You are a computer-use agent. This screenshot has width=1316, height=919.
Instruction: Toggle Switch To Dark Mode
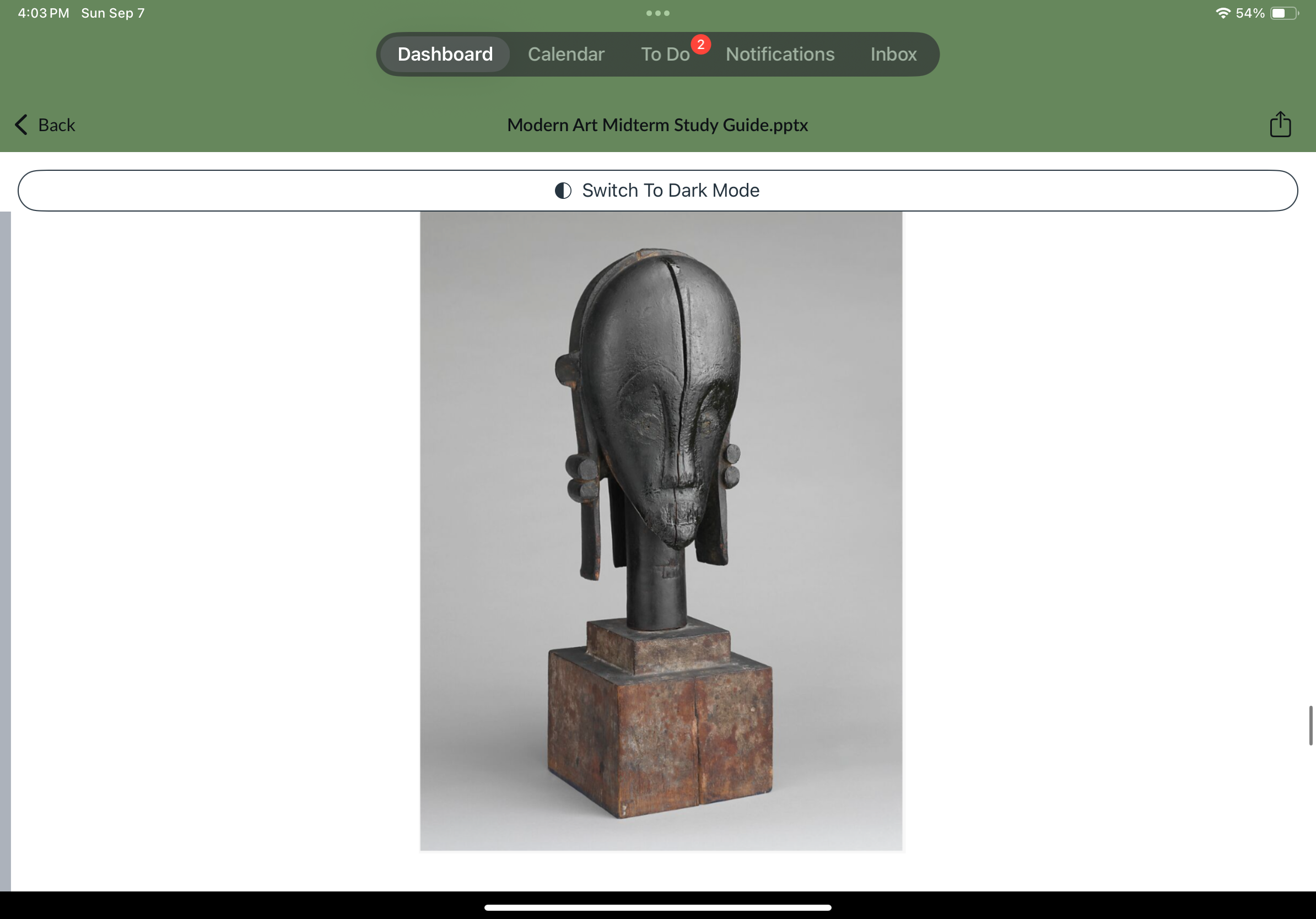coord(657,190)
